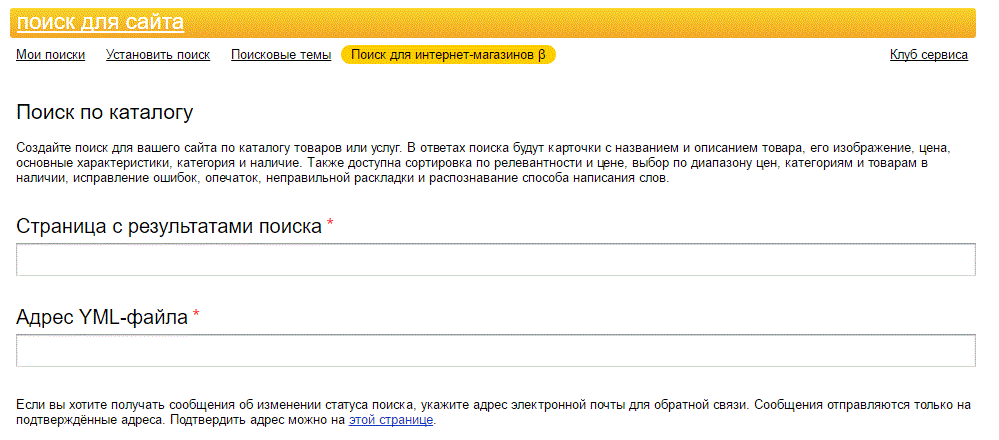Open the "Установить поиск" section
The height and width of the screenshot is (440, 999).
(x=158, y=55)
